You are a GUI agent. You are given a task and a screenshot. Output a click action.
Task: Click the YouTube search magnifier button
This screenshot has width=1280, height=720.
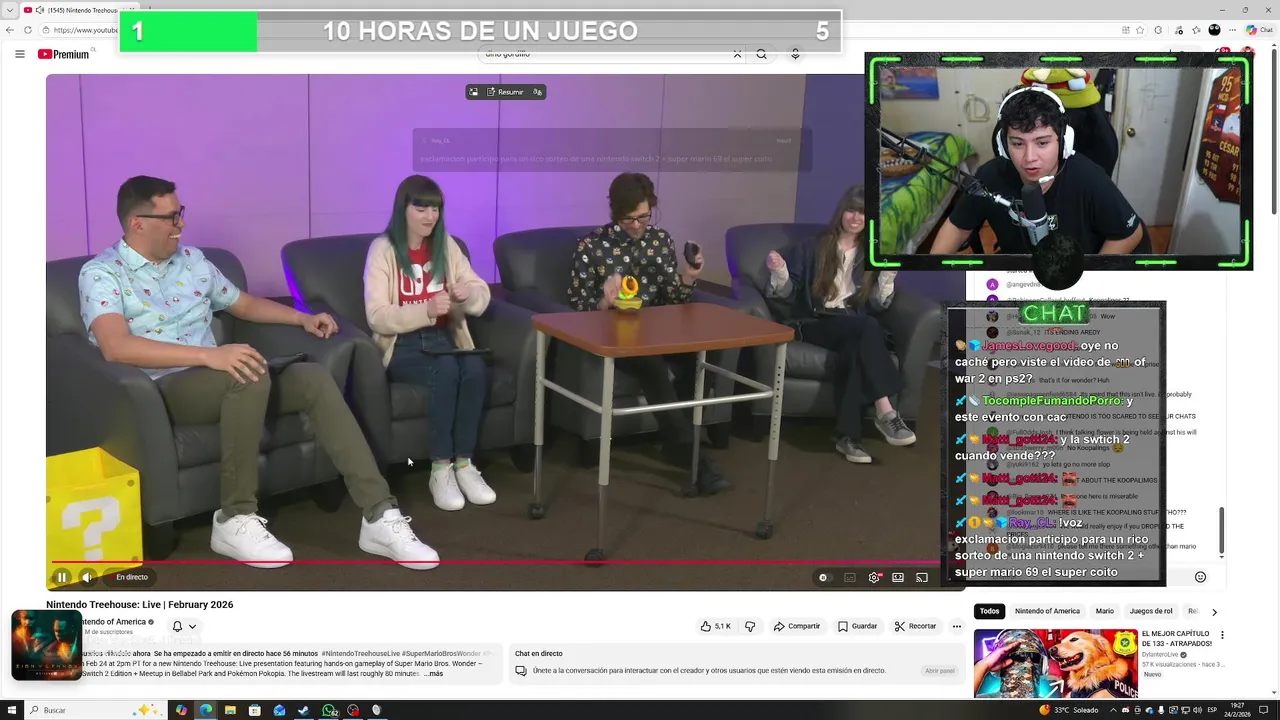[762, 54]
